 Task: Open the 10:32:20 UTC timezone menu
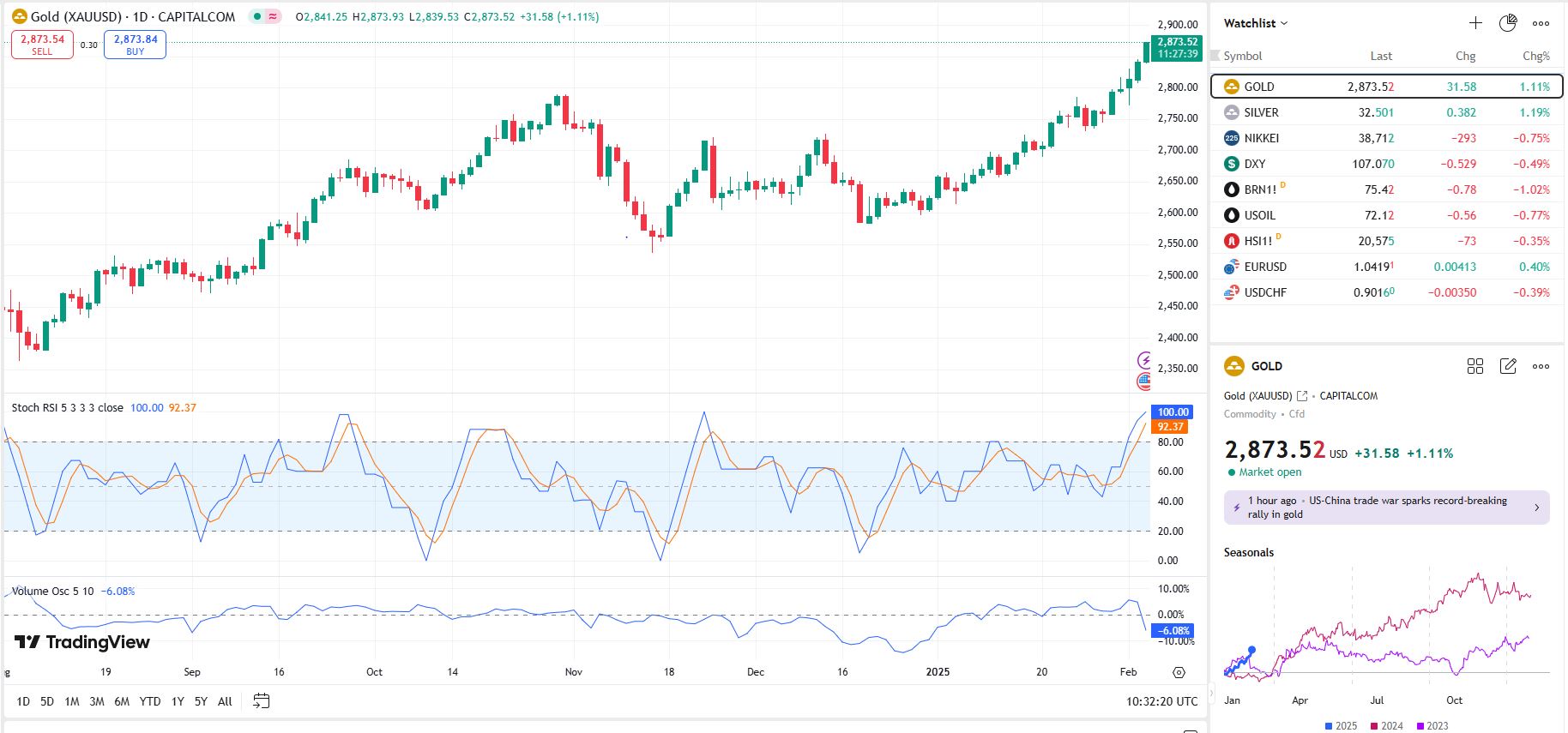1161,701
